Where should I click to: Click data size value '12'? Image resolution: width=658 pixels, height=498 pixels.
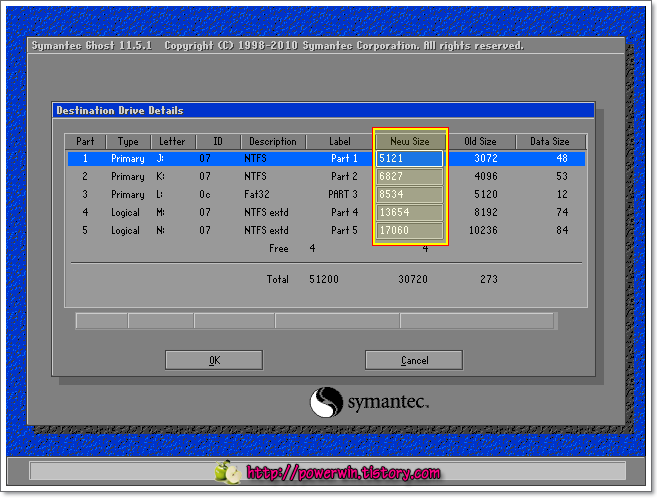562,194
